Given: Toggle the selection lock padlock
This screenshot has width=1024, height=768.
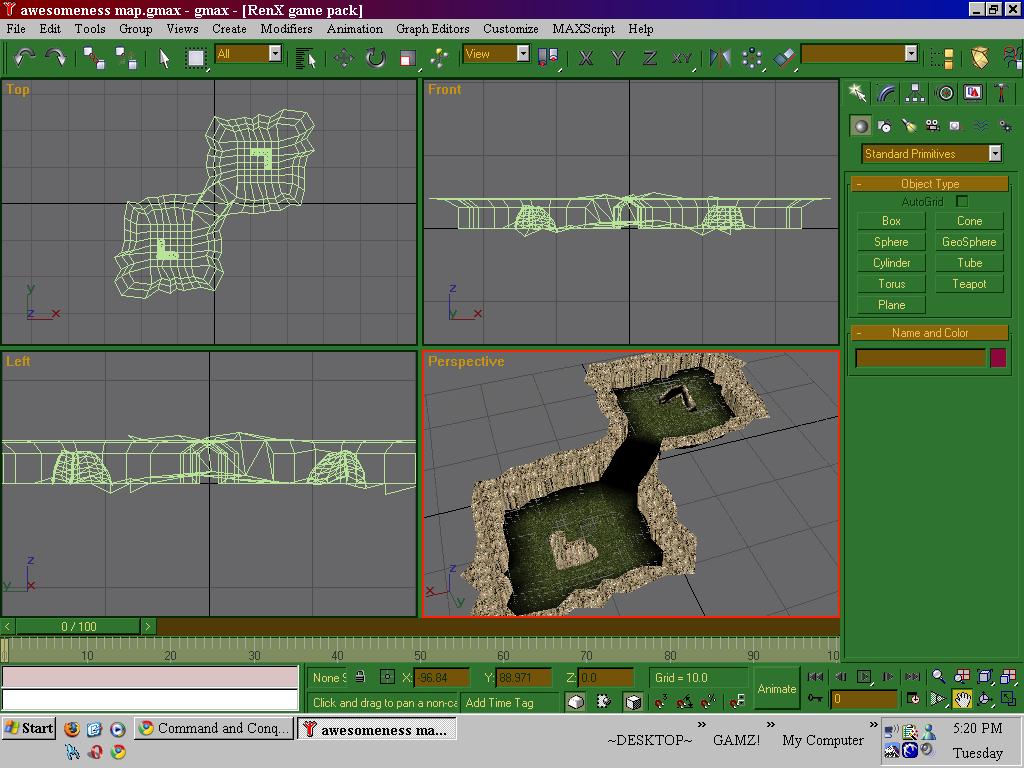Looking at the screenshot, I should [x=360, y=678].
